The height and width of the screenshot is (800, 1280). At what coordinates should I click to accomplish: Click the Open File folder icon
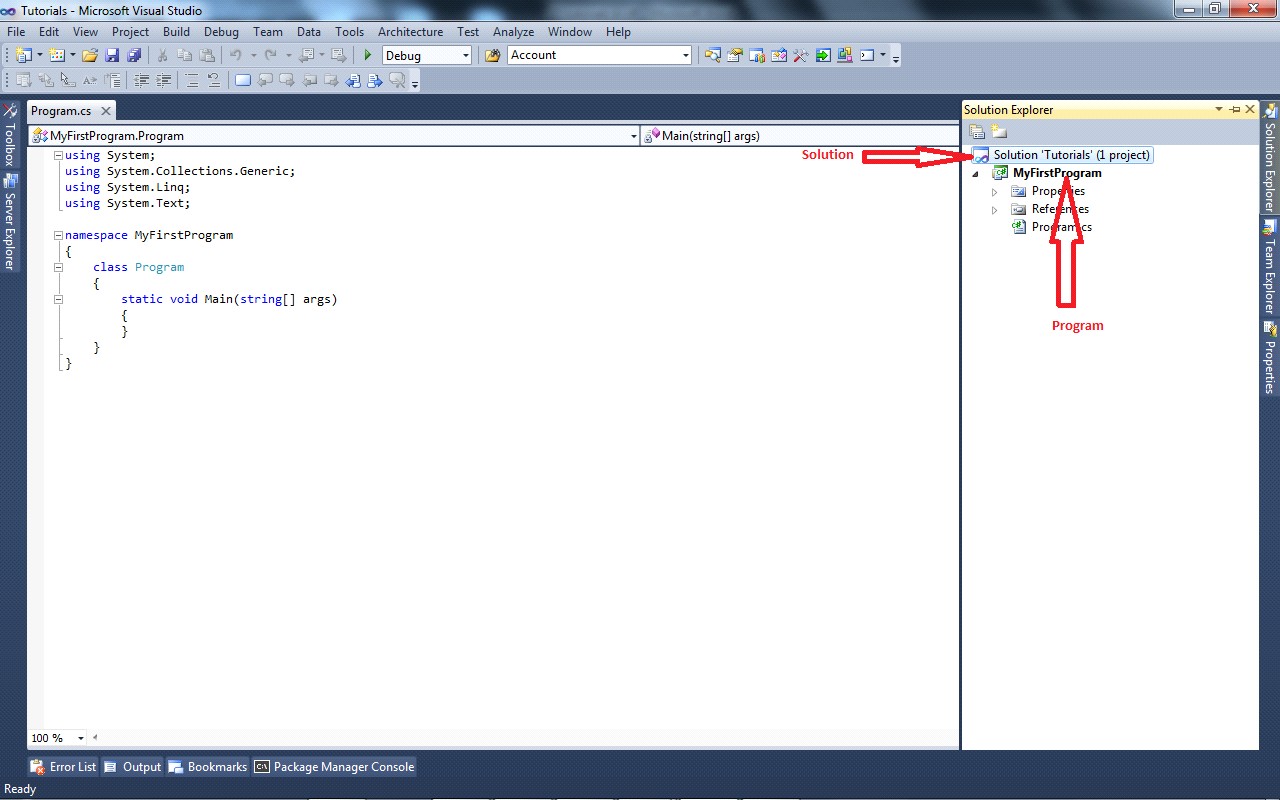tap(90, 55)
